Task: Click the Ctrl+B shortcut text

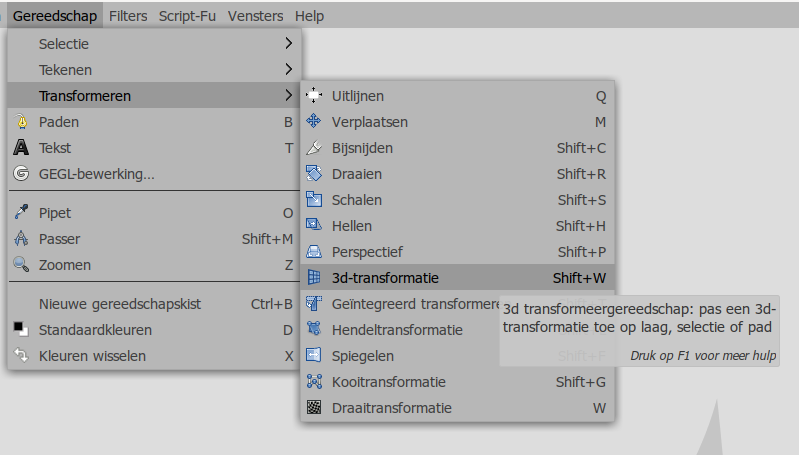Action: [272, 304]
